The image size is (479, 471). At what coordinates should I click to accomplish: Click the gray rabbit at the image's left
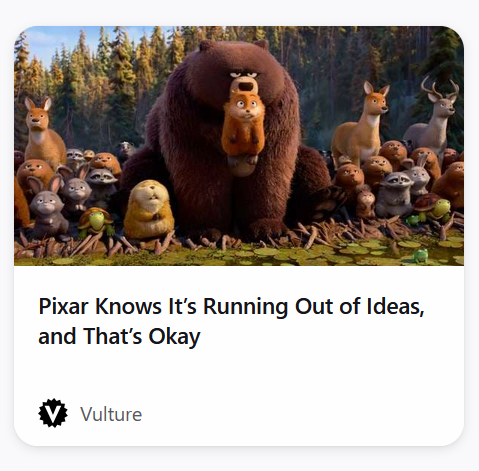pyautogui.click(x=47, y=208)
